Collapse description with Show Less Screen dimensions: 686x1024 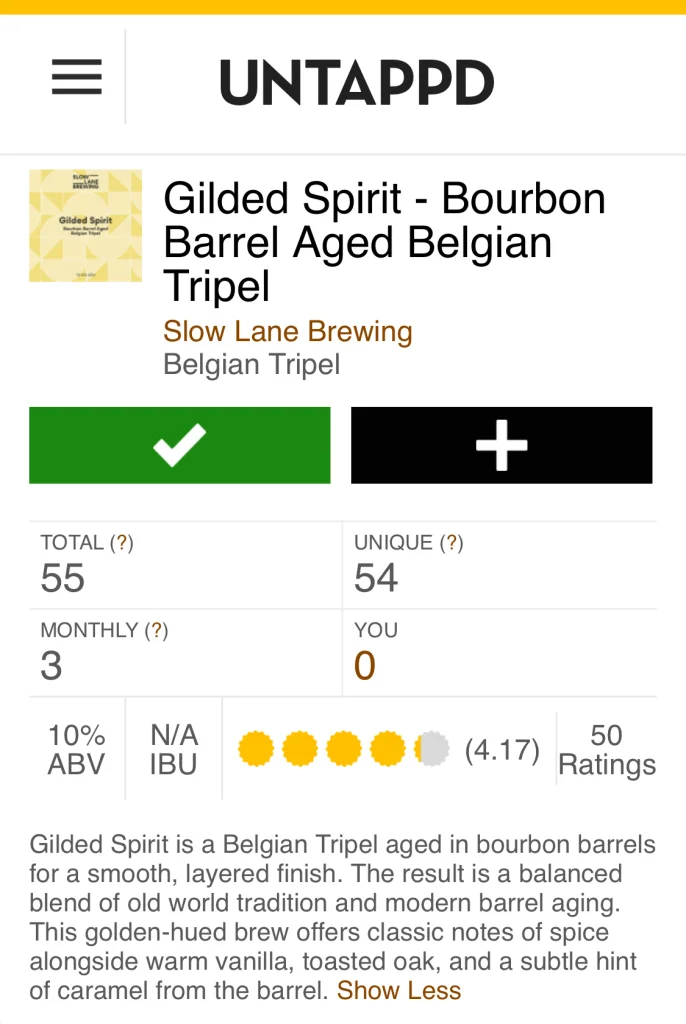[x=399, y=991]
